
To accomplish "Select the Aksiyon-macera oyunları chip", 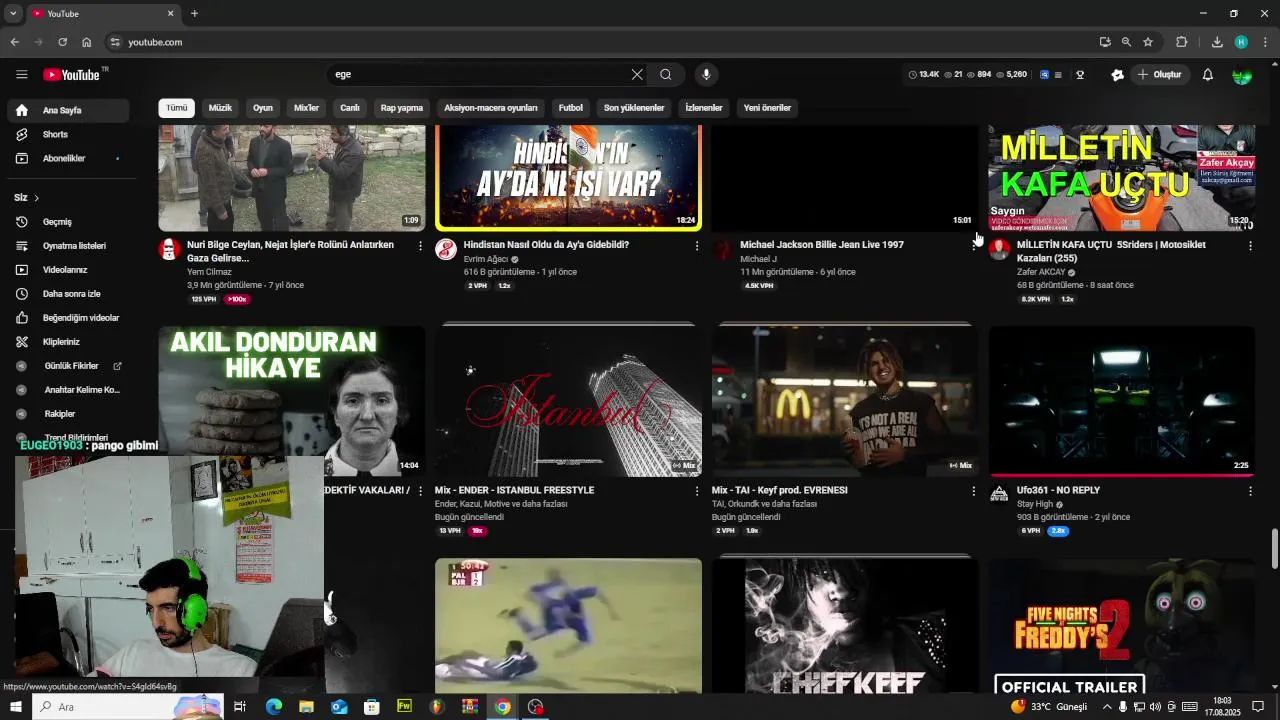I will pos(491,108).
